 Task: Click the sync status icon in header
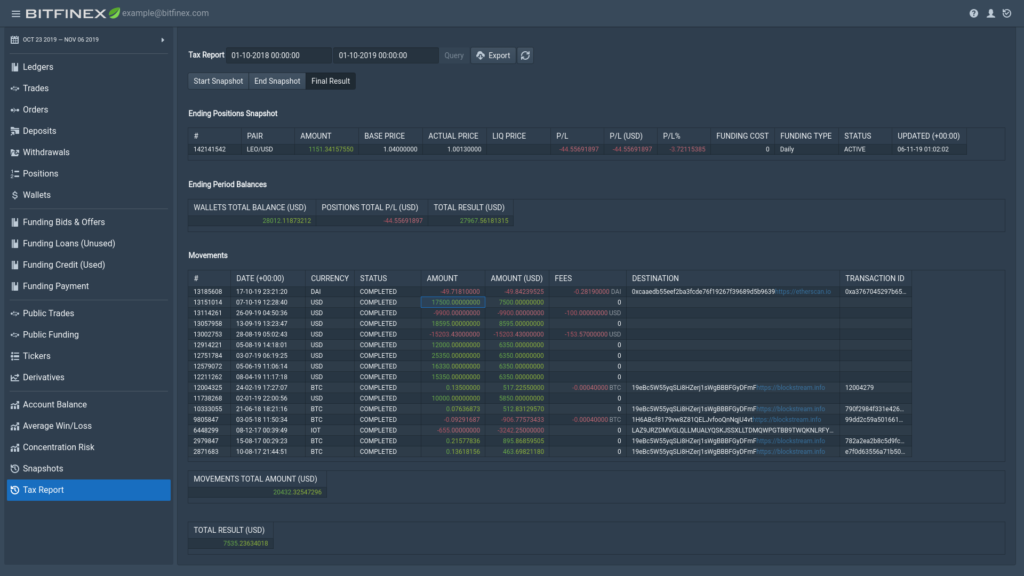point(1008,14)
